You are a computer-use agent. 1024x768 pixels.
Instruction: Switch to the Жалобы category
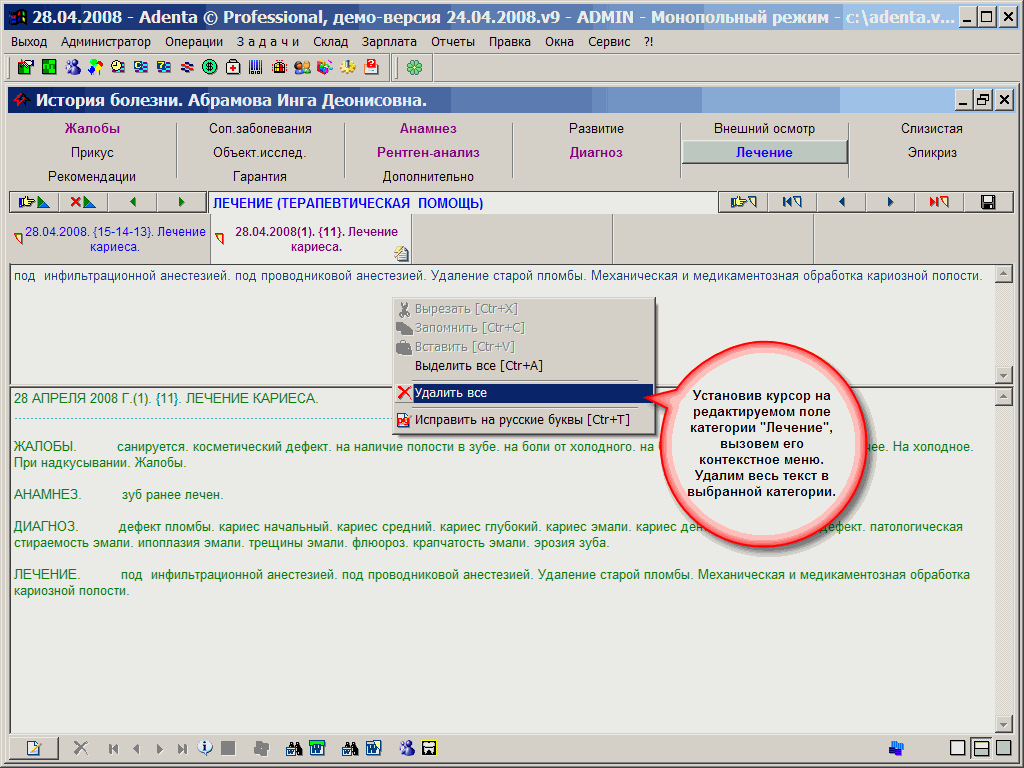point(92,129)
